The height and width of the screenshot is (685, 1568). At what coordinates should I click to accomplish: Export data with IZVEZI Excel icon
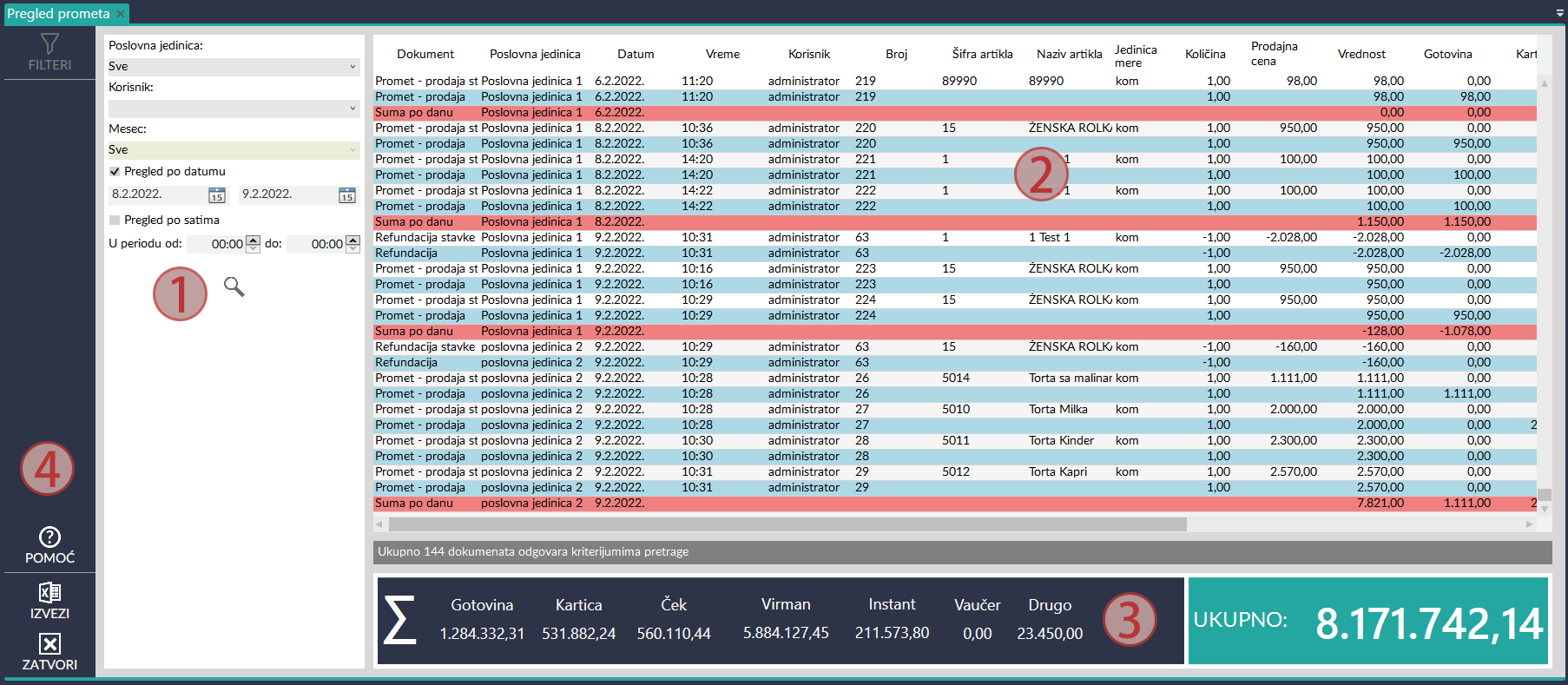coord(49,601)
